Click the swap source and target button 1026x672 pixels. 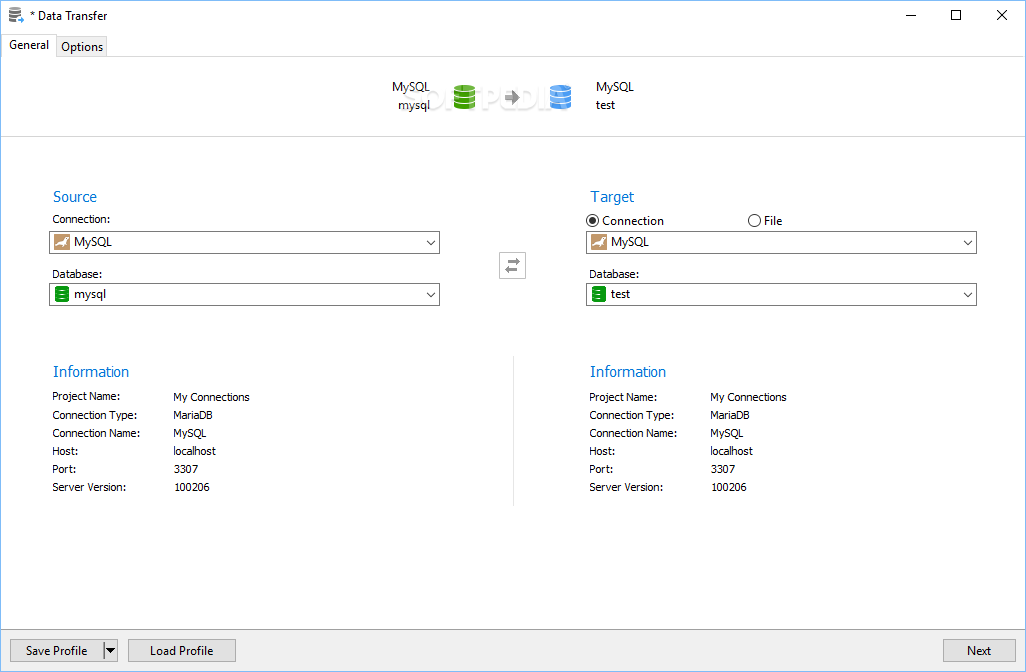tap(512, 266)
